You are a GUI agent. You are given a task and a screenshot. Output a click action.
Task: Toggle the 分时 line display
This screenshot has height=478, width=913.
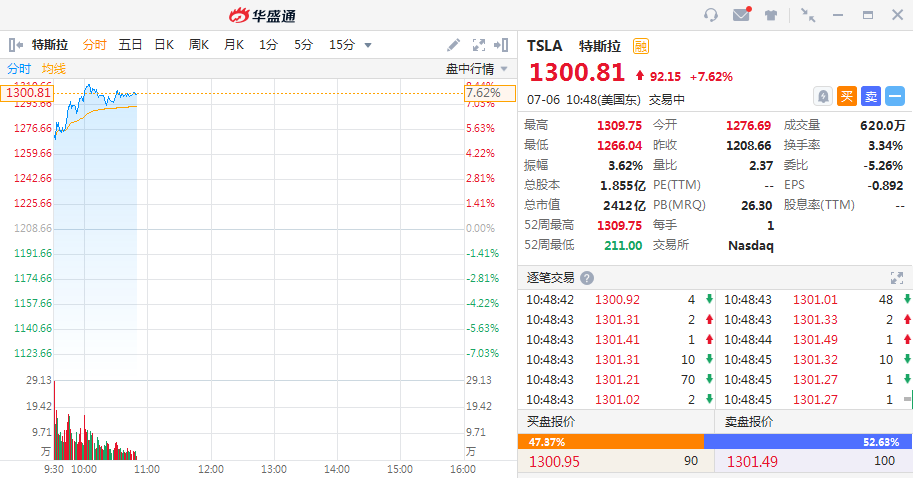(19, 69)
